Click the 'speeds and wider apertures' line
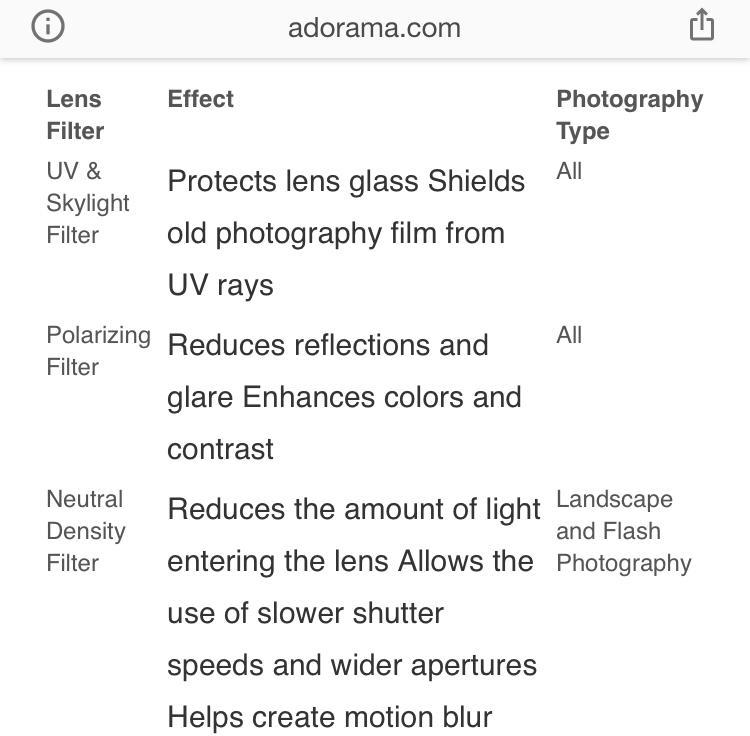This screenshot has width=750, height=736. click(x=352, y=665)
